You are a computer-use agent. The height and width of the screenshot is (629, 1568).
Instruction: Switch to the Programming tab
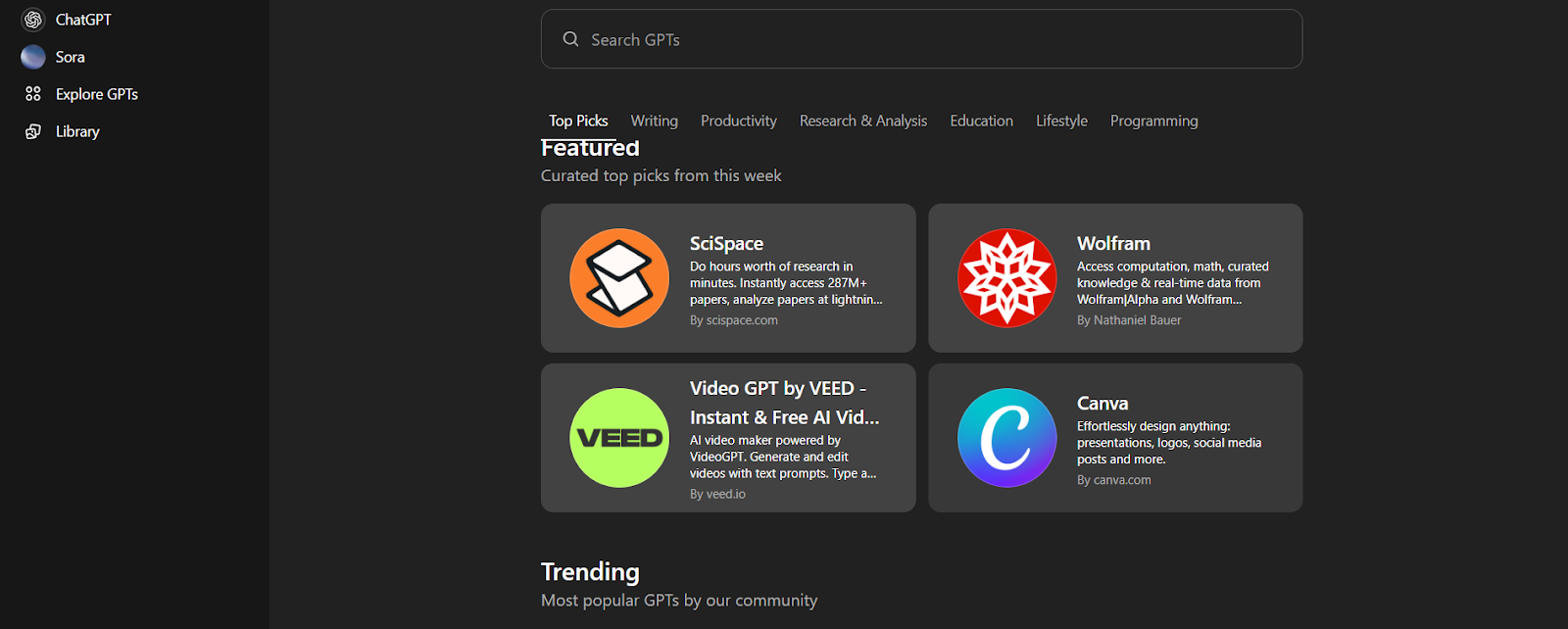1153,121
